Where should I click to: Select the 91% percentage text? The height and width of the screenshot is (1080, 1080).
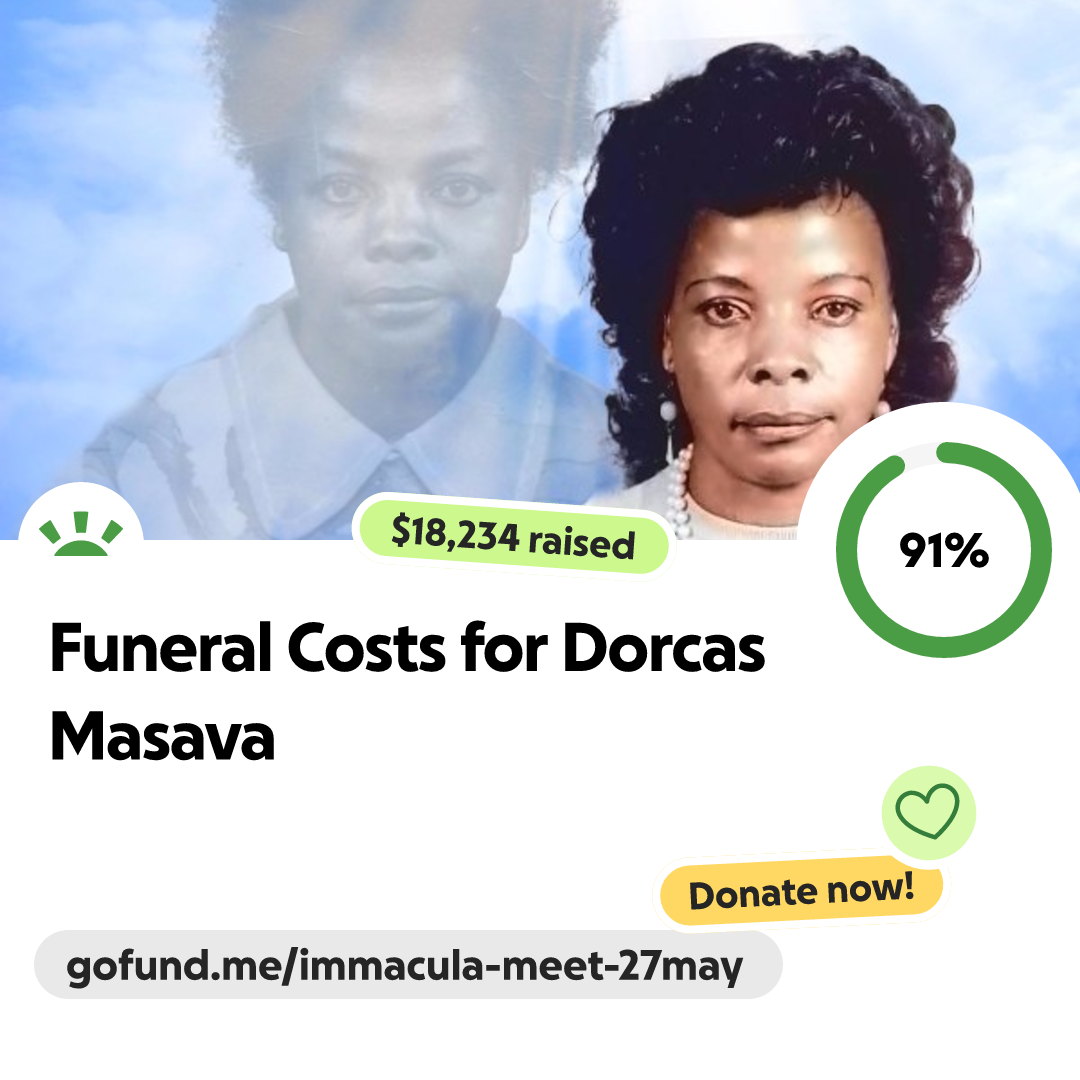(944, 550)
